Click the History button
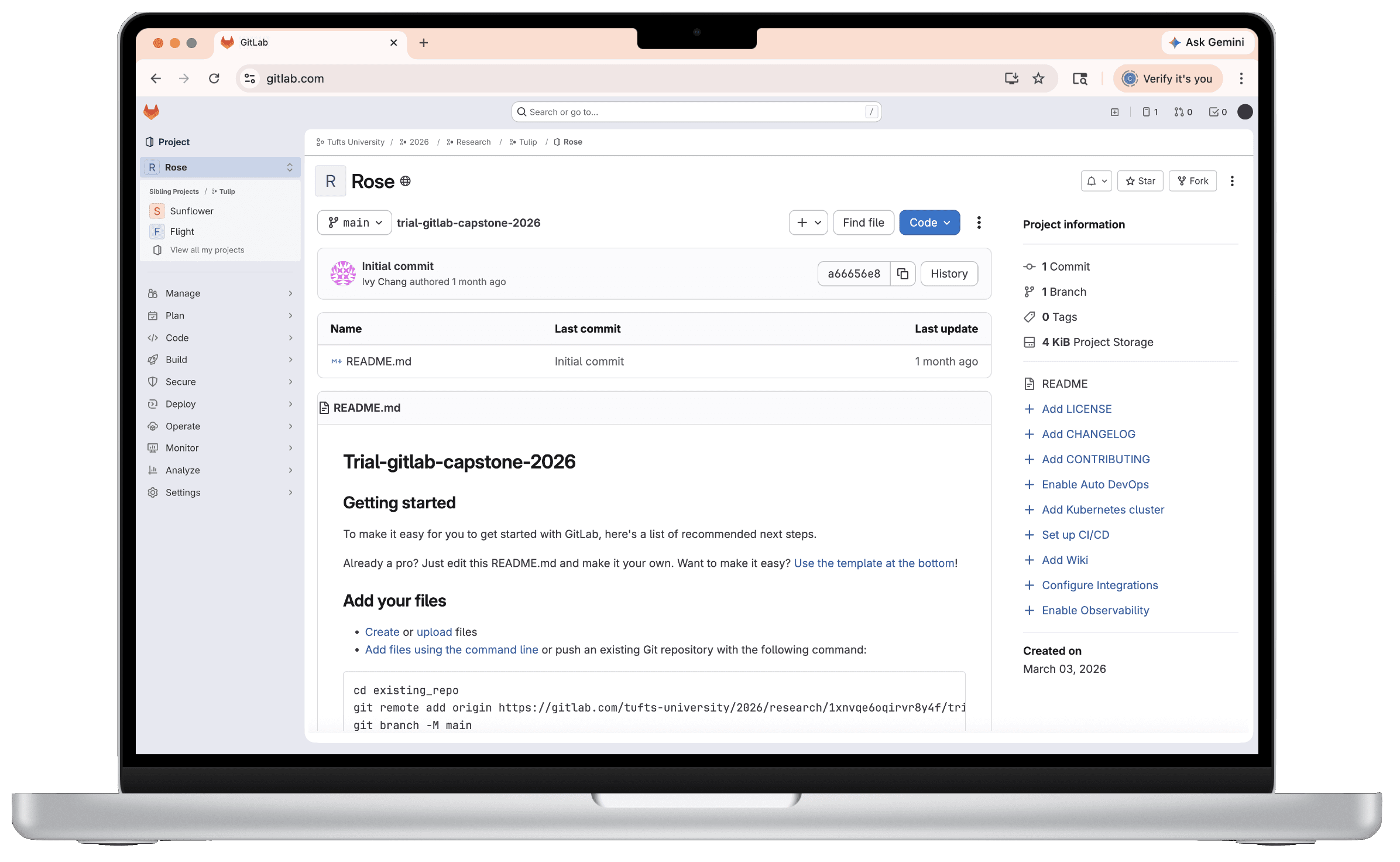Viewport: 1400px width, 862px height. pyautogui.click(x=948, y=273)
